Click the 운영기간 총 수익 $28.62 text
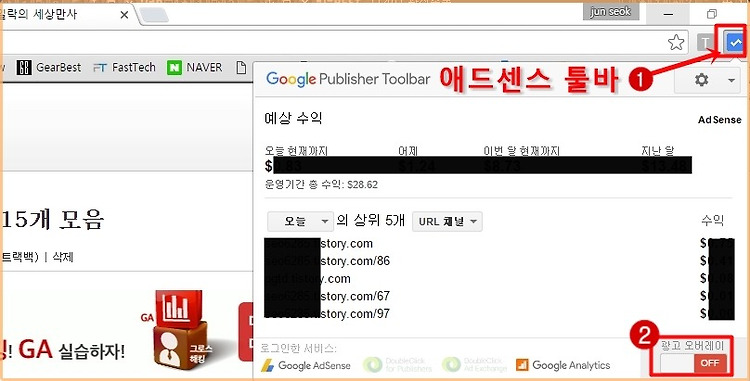Image resolution: width=750 pixels, height=381 pixels. [321, 185]
